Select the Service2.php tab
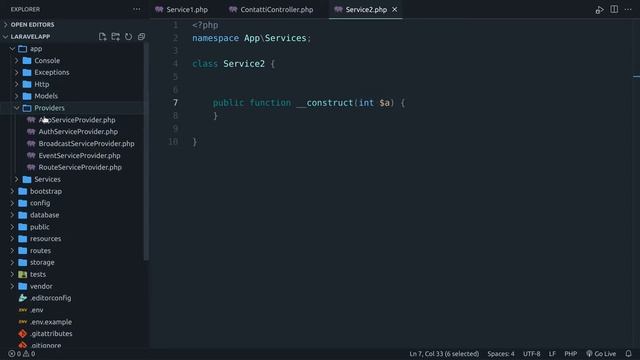 point(366,9)
